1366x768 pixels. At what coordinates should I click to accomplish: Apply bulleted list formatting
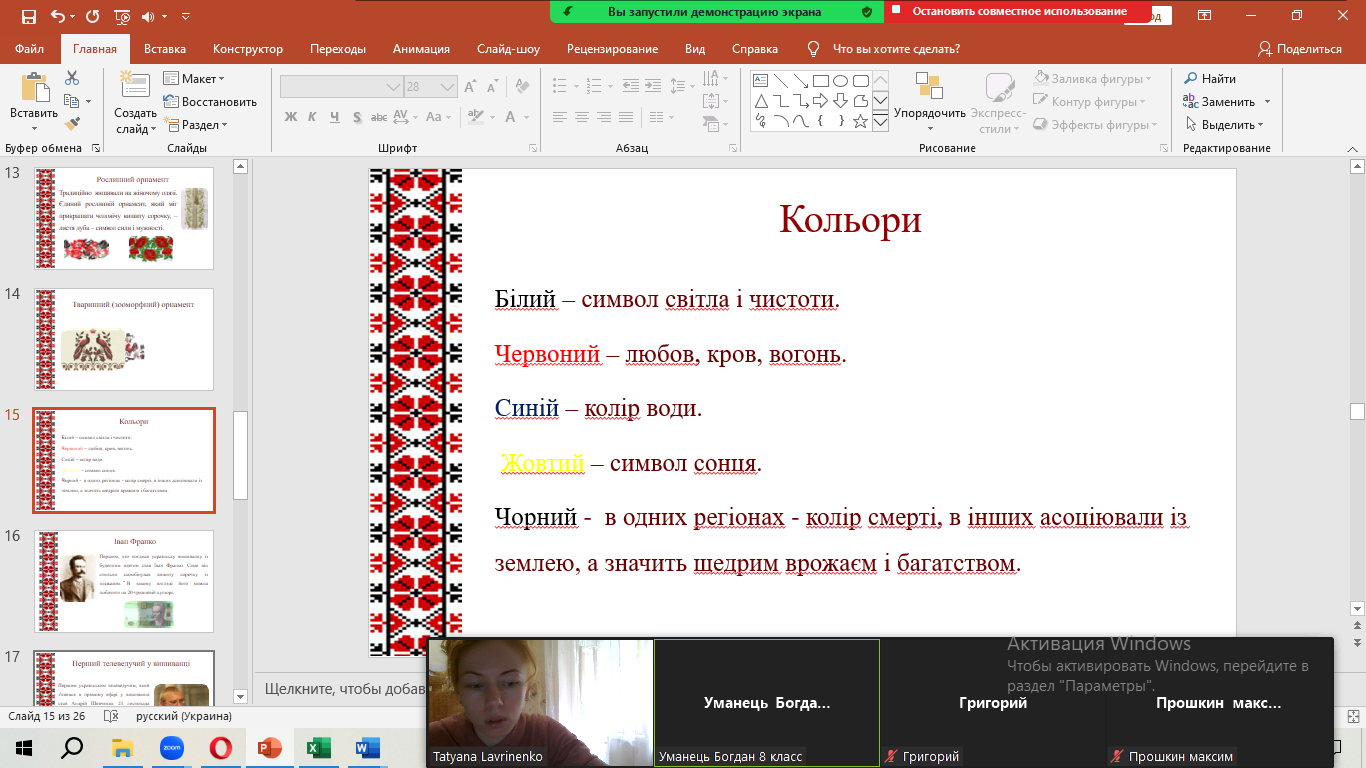pyautogui.click(x=559, y=87)
